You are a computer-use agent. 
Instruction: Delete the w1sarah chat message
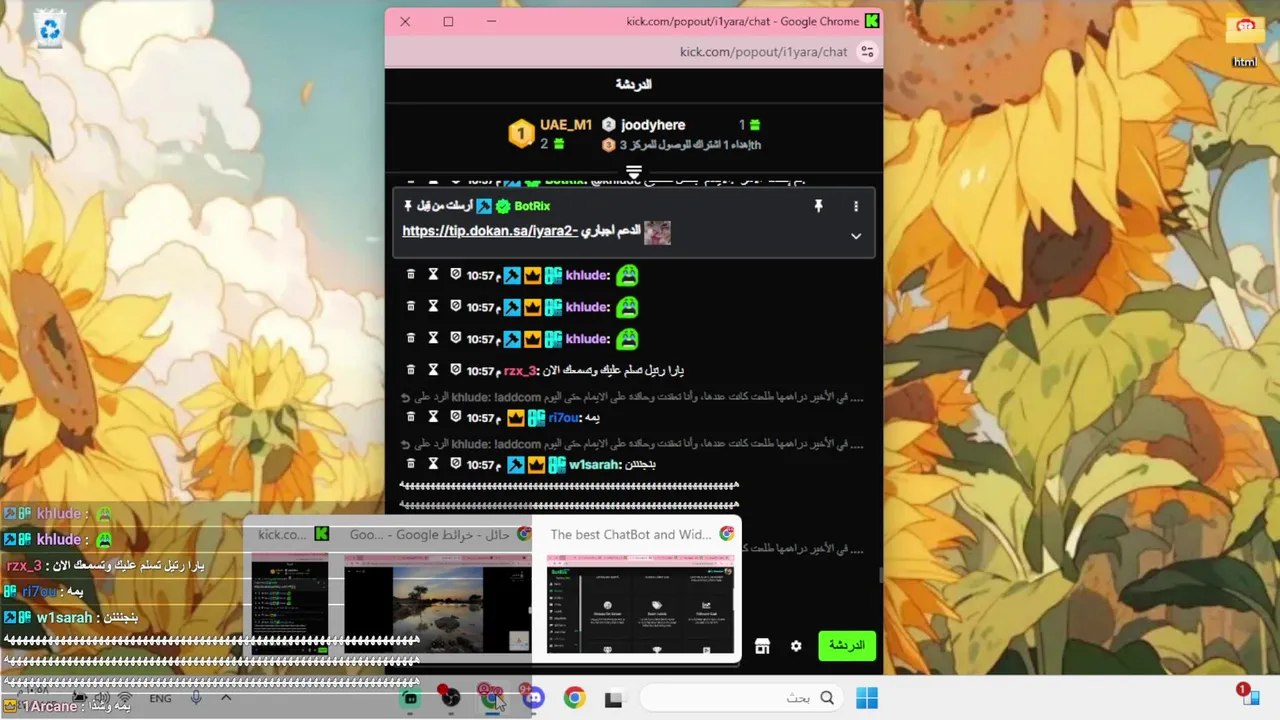pyautogui.click(x=411, y=463)
